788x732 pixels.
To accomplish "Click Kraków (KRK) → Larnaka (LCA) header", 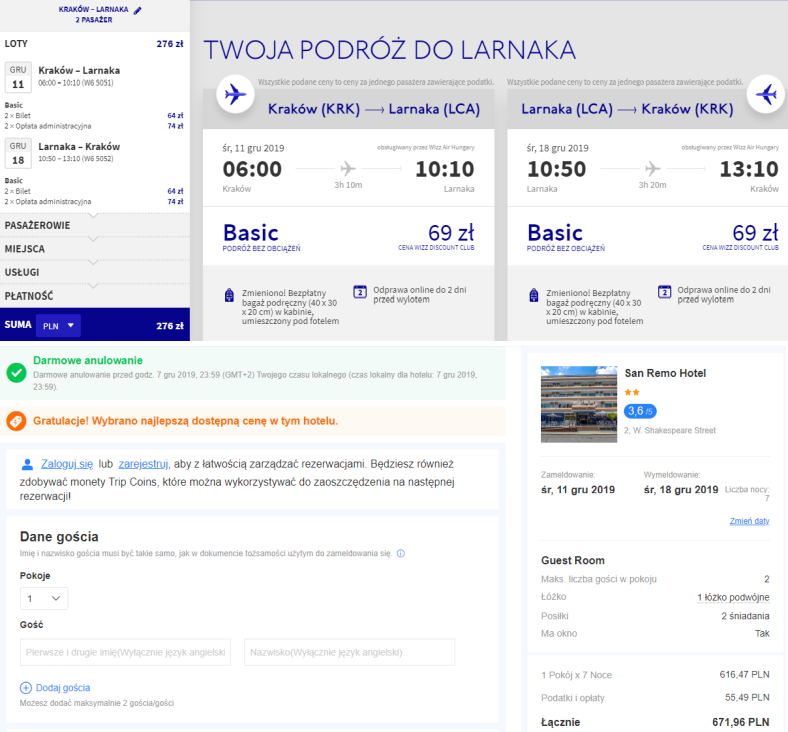I will [x=374, y=109].
